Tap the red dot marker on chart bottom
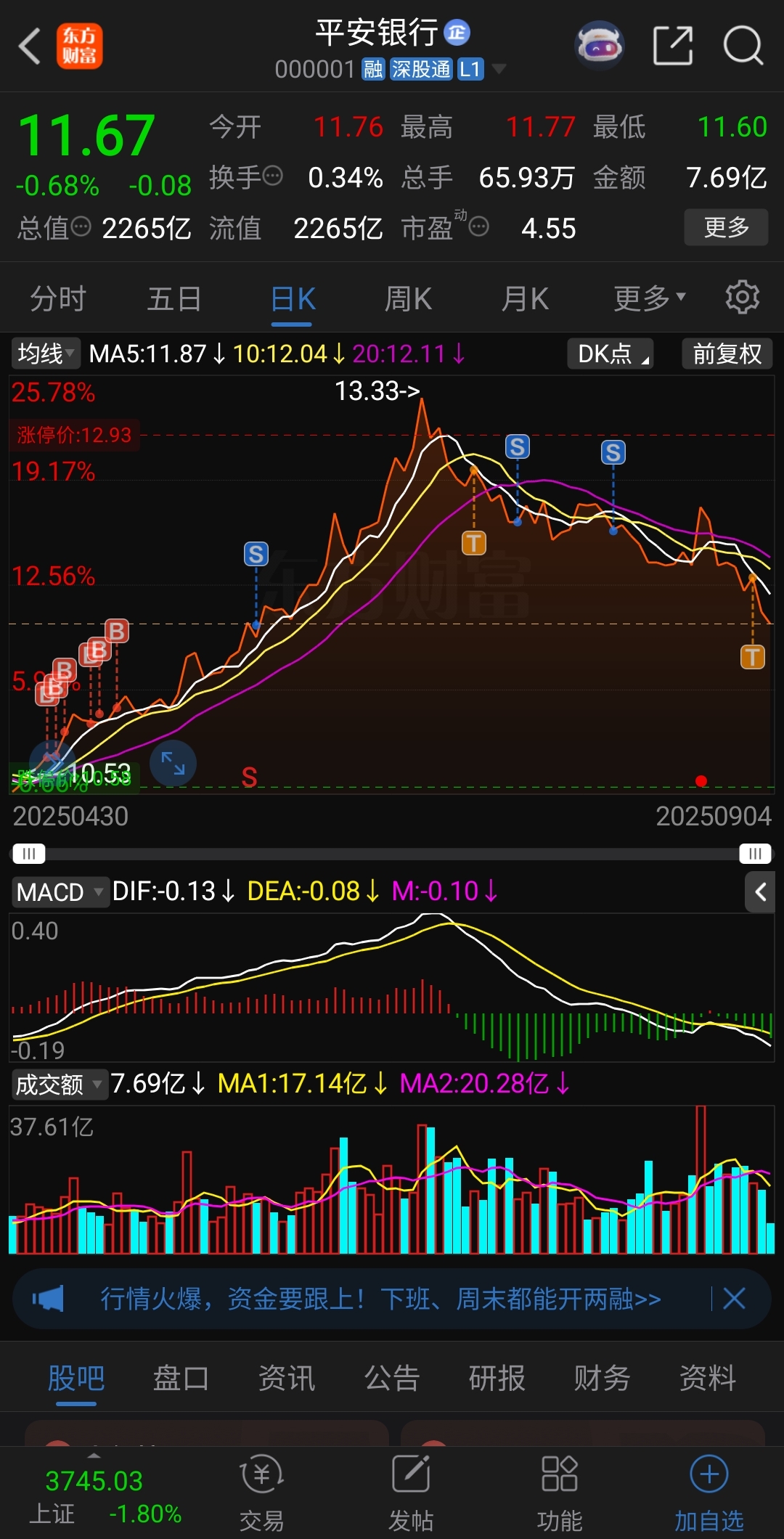This screenshot has width=784, height=1539. click(701, 781)
